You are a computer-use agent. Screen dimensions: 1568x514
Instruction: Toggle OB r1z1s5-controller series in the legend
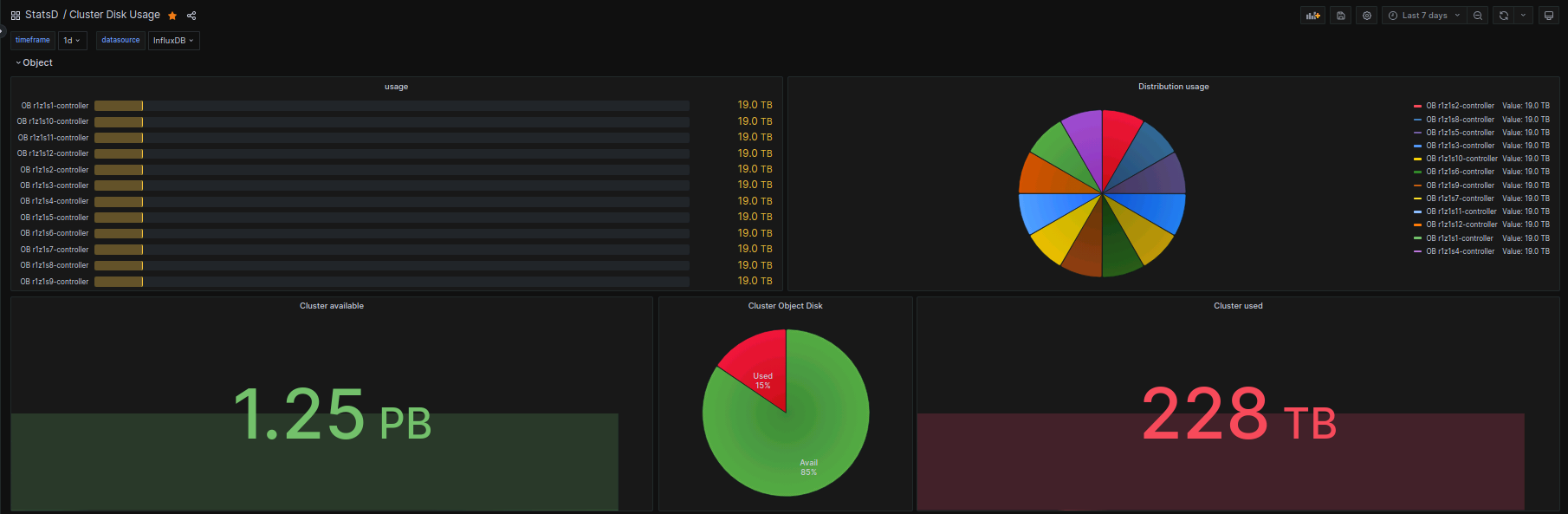1460,133
